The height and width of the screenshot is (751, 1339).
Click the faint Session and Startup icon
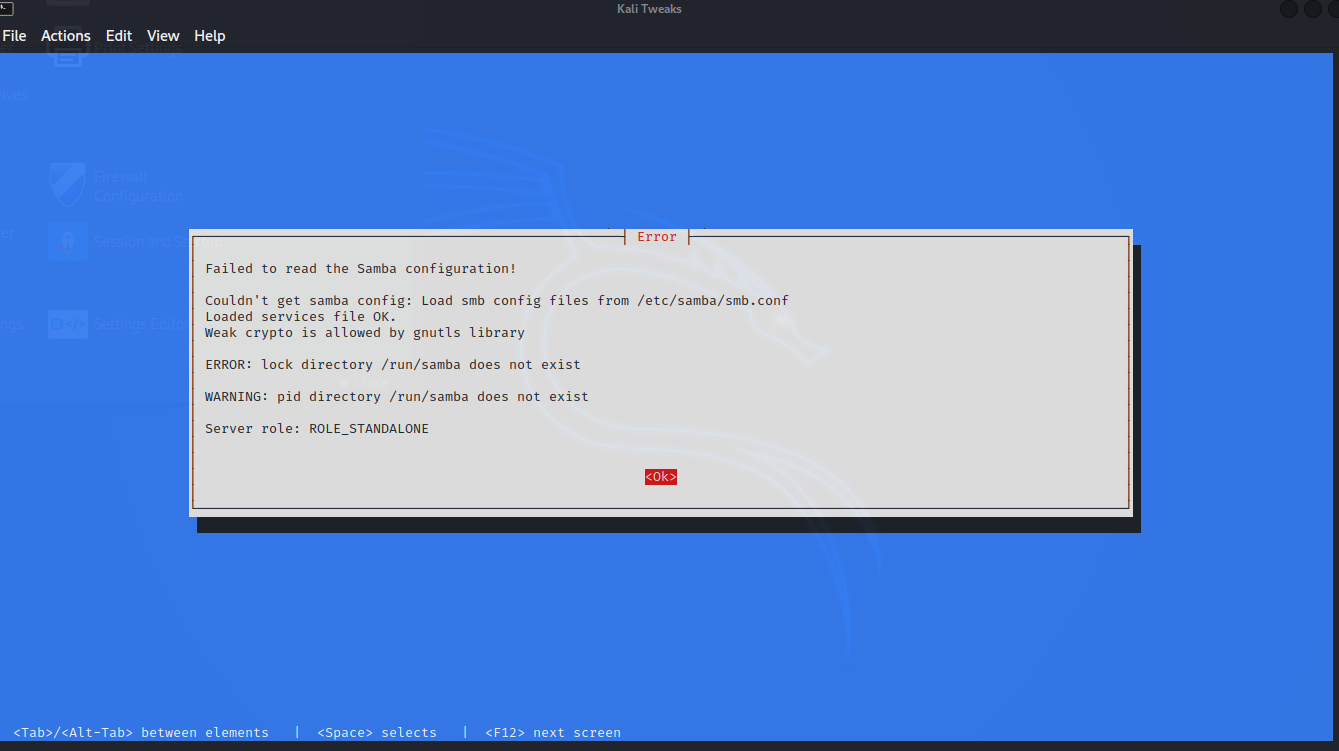(x=67, y=242)
